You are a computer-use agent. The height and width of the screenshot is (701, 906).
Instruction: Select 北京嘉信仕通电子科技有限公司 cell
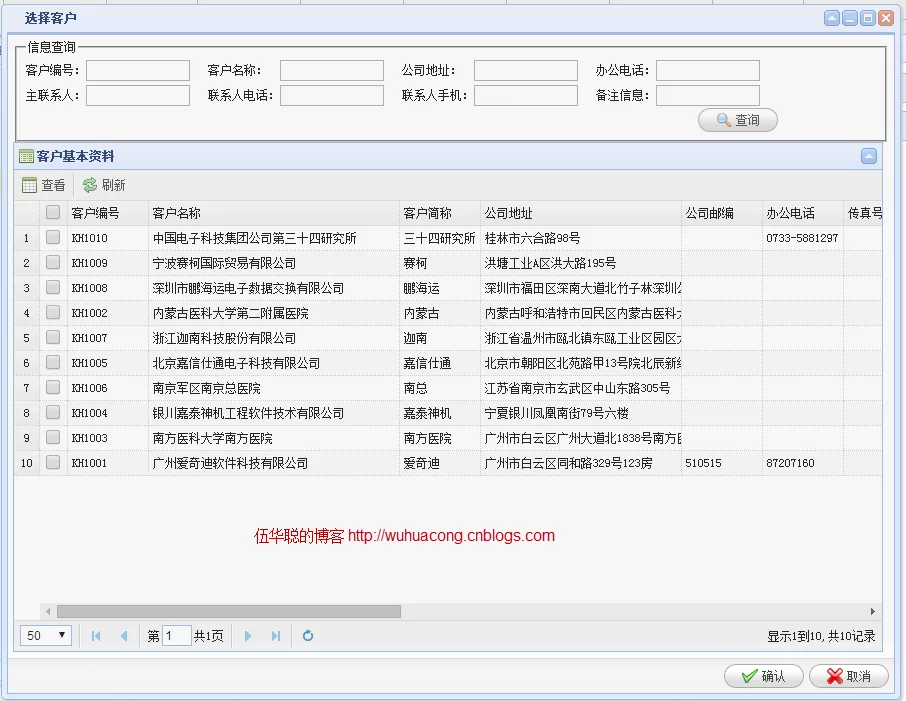(273, 363)
